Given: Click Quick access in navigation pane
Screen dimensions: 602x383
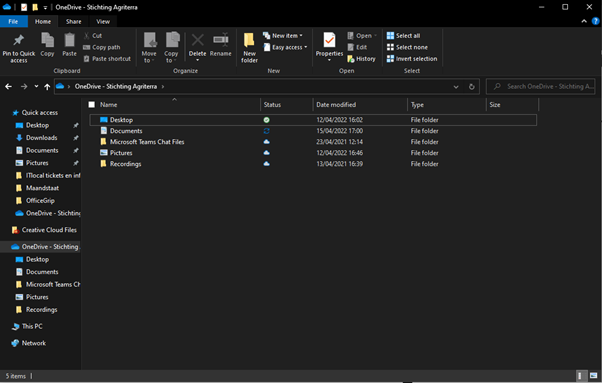Looking at the screenshot, I should coord(40,113).
